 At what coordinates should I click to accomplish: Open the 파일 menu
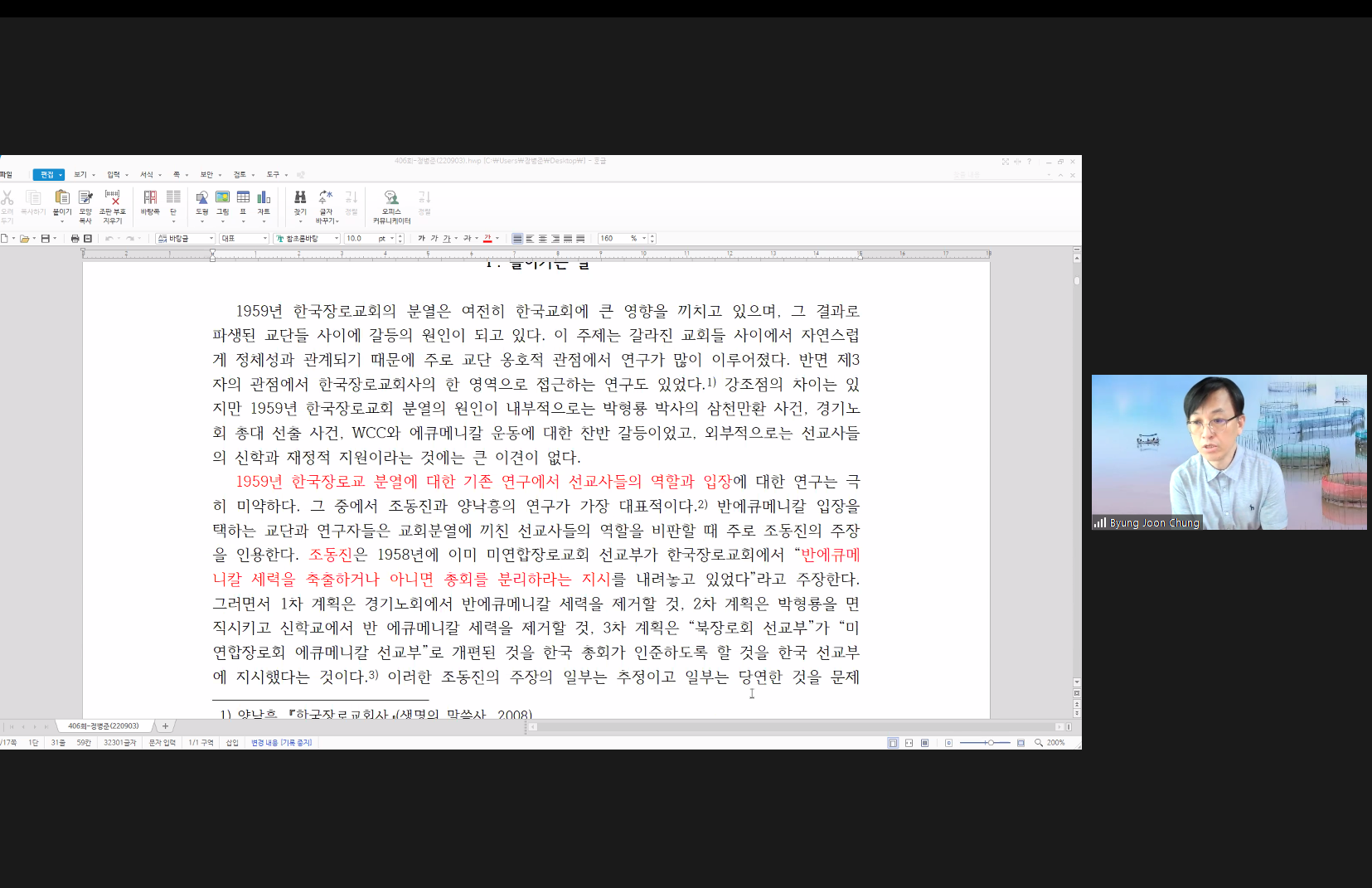tap(7, 175)
